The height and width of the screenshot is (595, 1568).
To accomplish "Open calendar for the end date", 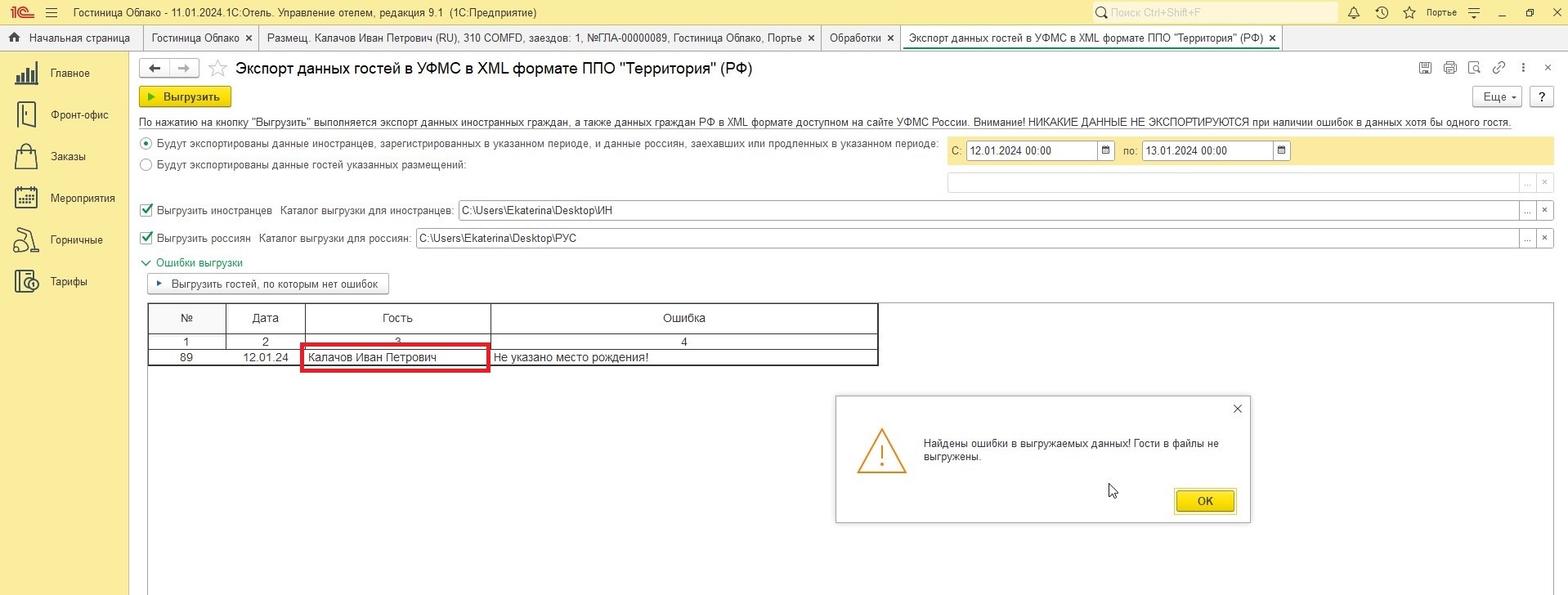I will 1282,150.
